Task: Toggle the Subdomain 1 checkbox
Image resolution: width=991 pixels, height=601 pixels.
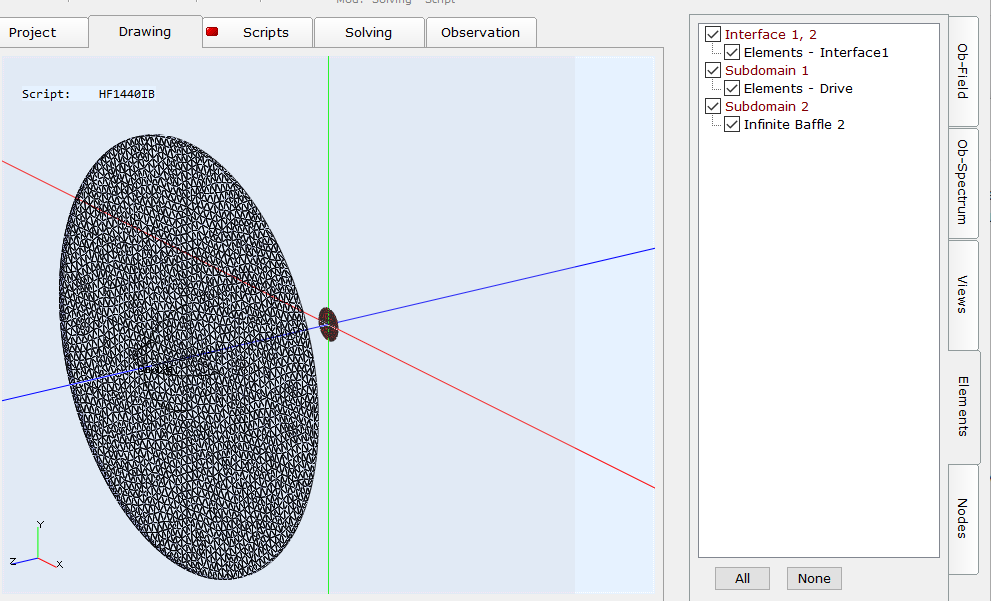Action: click(x=713, y=70)
